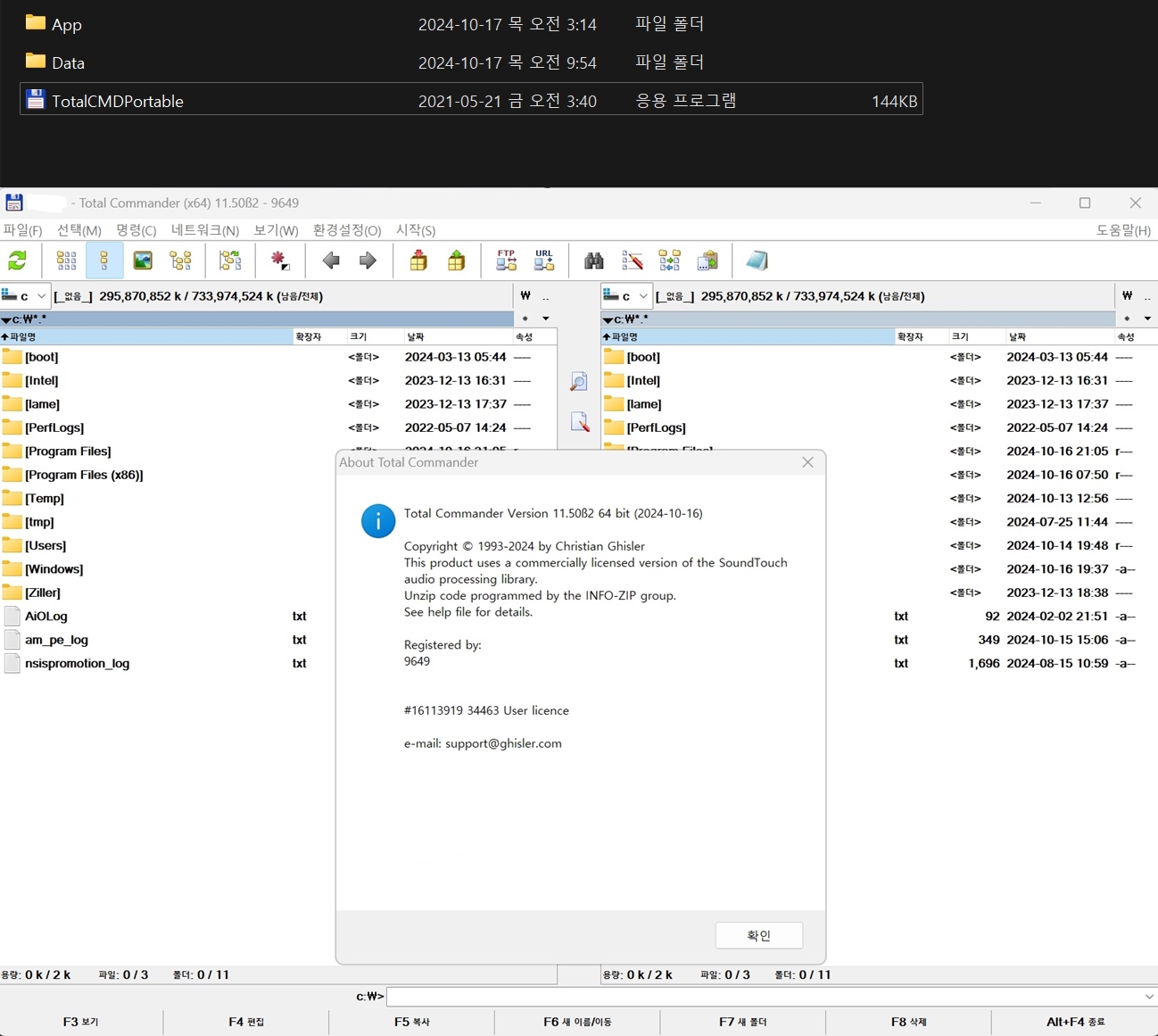Viewport: 1158px width, 1036px height.
Task: Click the multi-rename tool icon
Action: pyautogui.click(x=632, y=261)
